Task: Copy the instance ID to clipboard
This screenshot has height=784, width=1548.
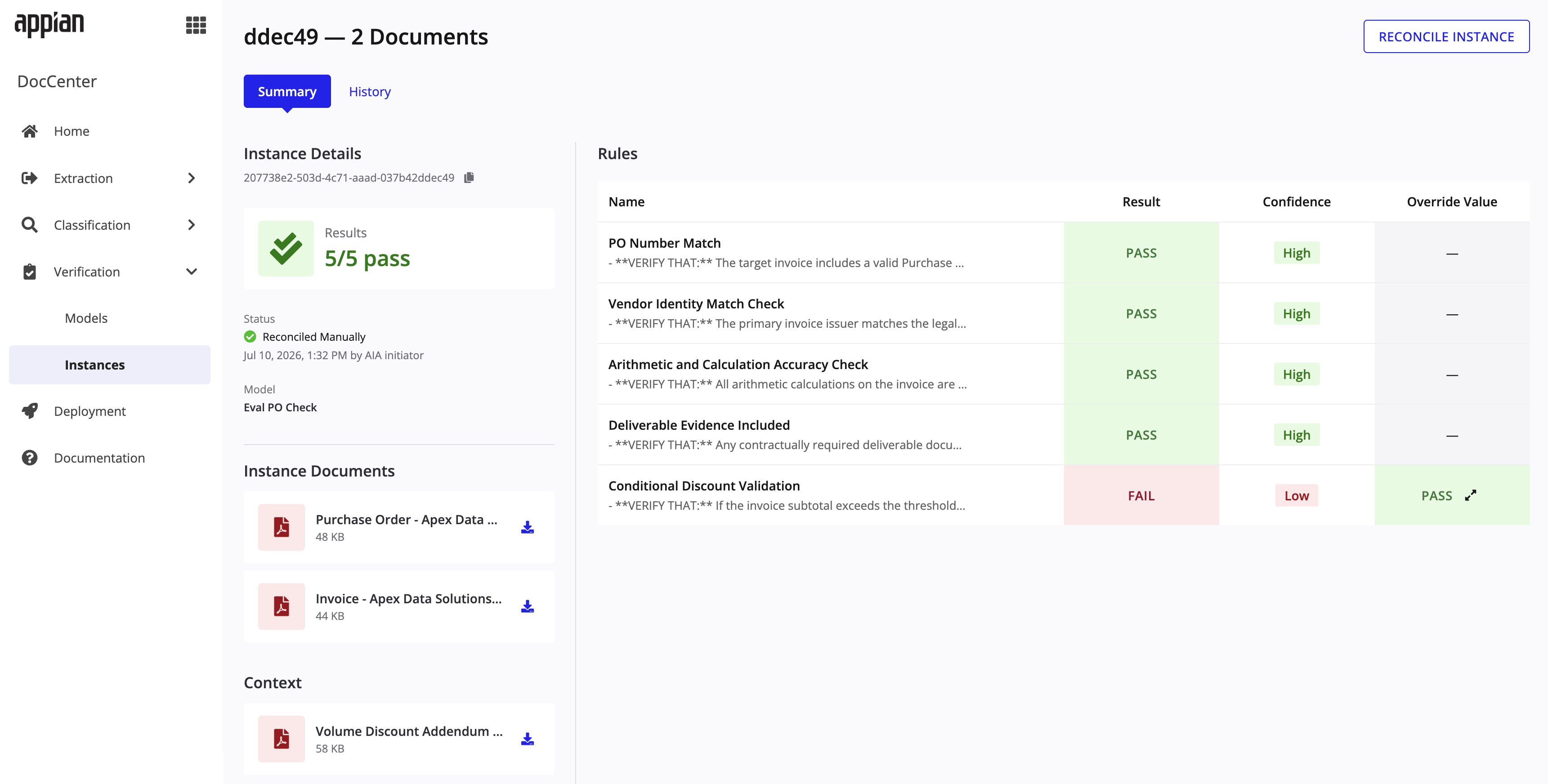Action: [470, 177]
